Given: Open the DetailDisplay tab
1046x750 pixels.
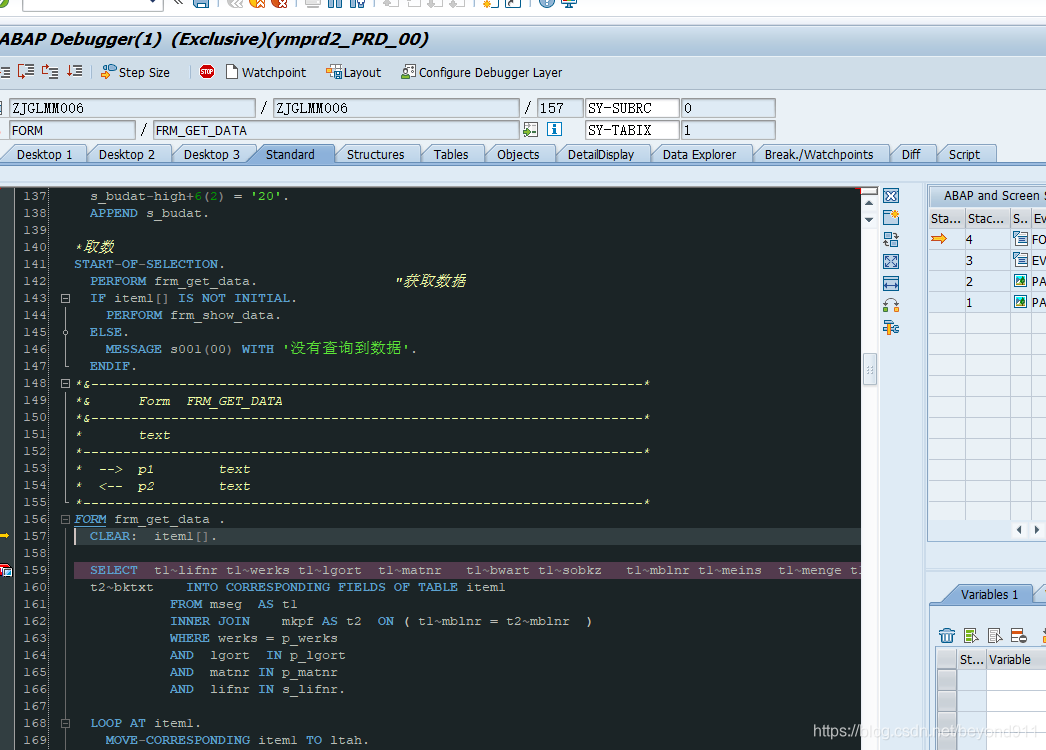Looking at the screenshot, I should click(x=600, y=154).
